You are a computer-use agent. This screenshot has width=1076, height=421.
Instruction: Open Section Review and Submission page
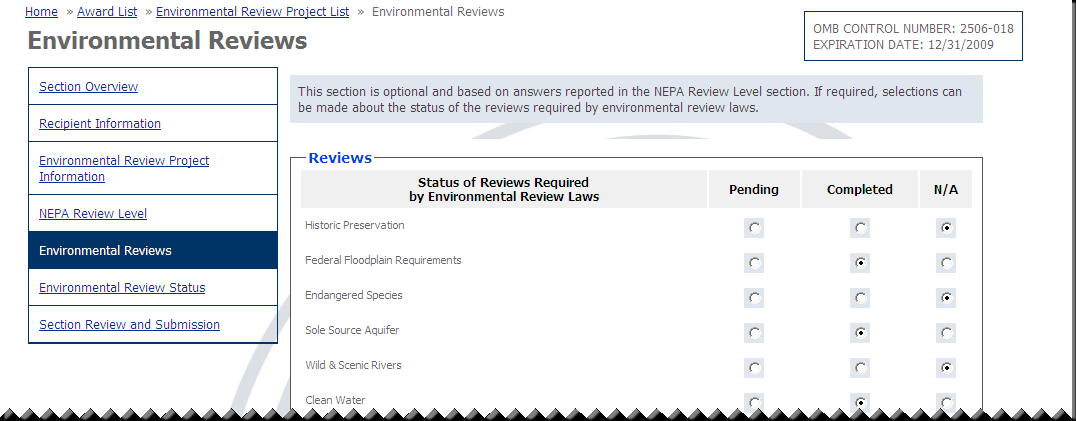pyautogui.click(x=129, y=325)
